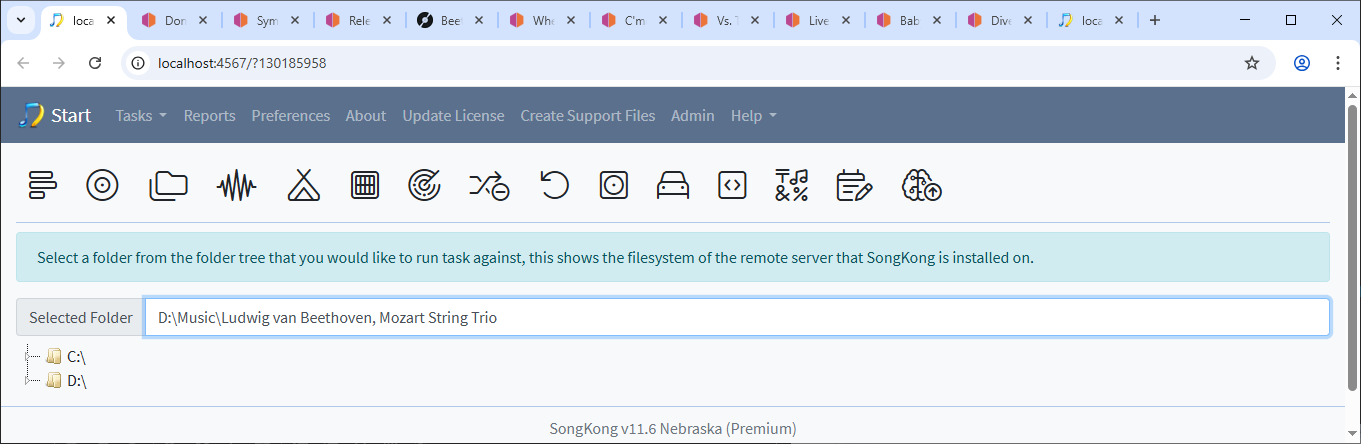The height and width of the screenshot is (444, 1361).
Task: Click the text, music note and percent symbols icon
Action: tap(792, 185)
